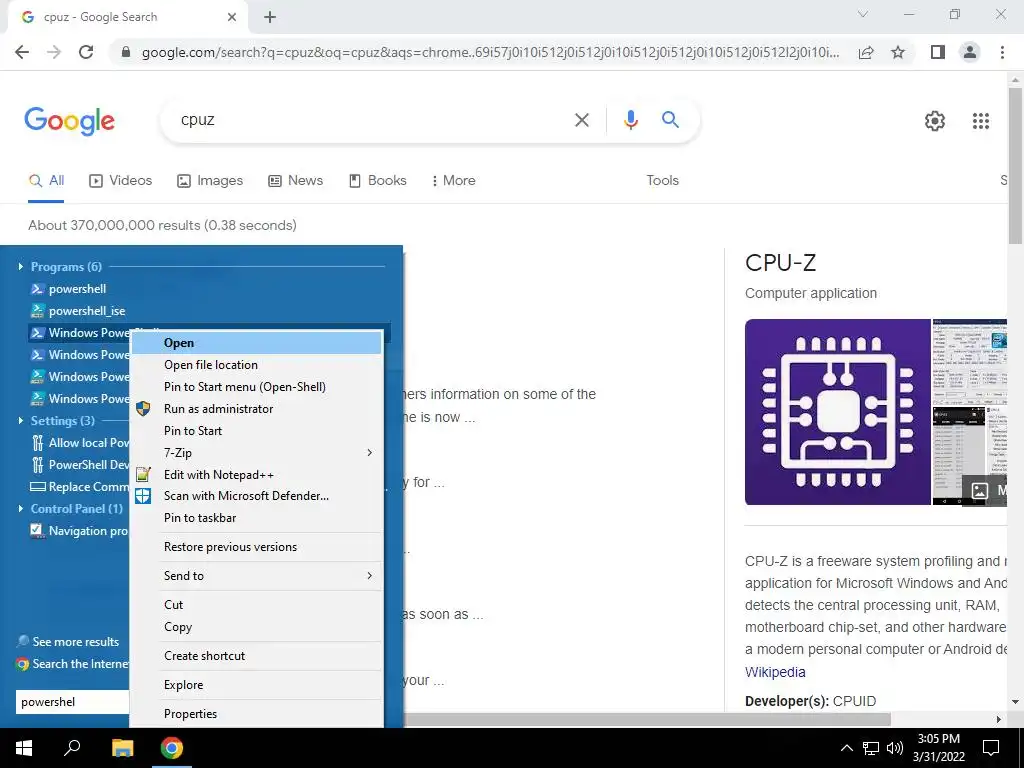Open the More search filters dropdown
Screen dimensions: 1024x768
pyautogui.click(x=454, y=181)
